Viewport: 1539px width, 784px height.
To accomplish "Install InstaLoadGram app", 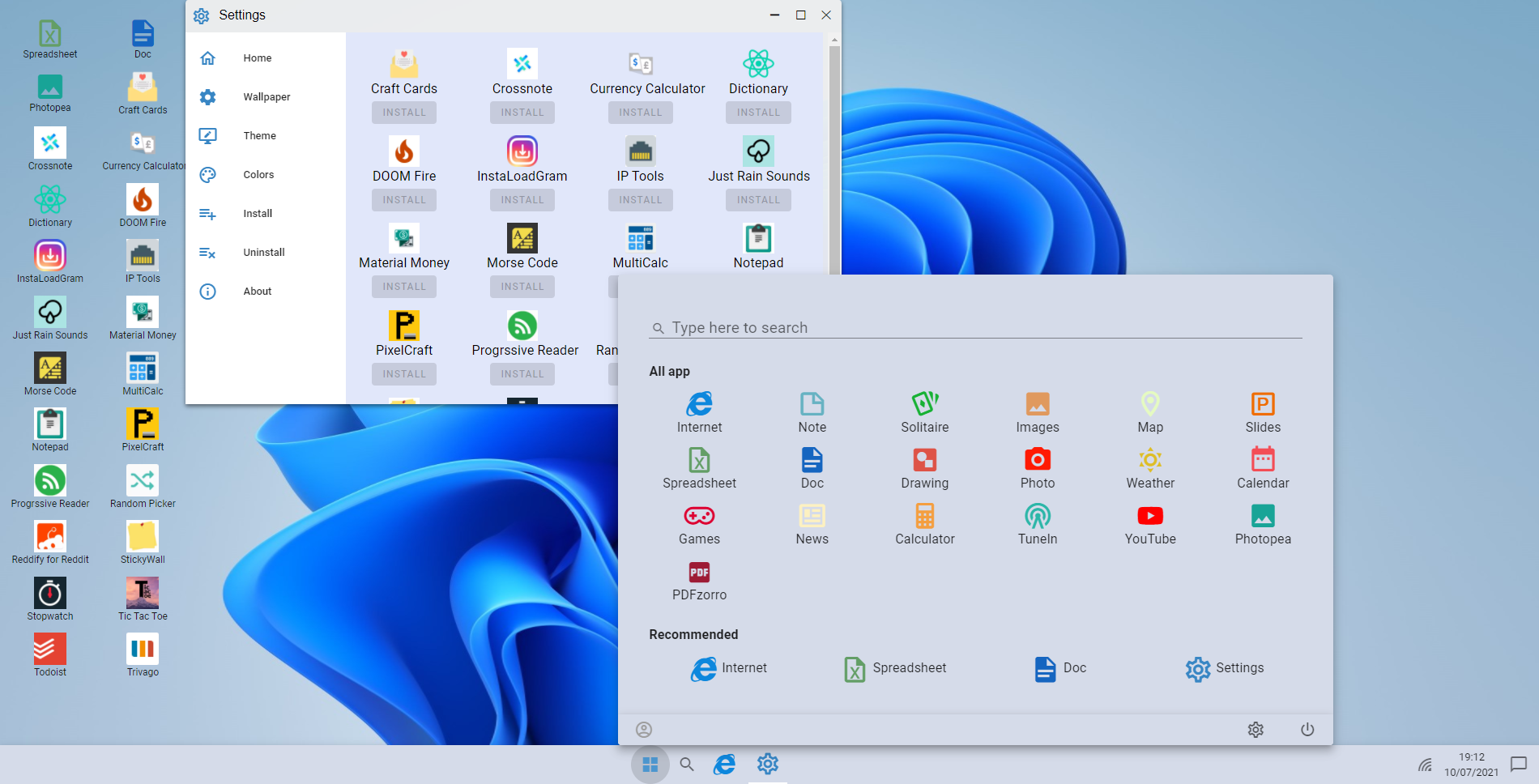I will click(522, 200).
